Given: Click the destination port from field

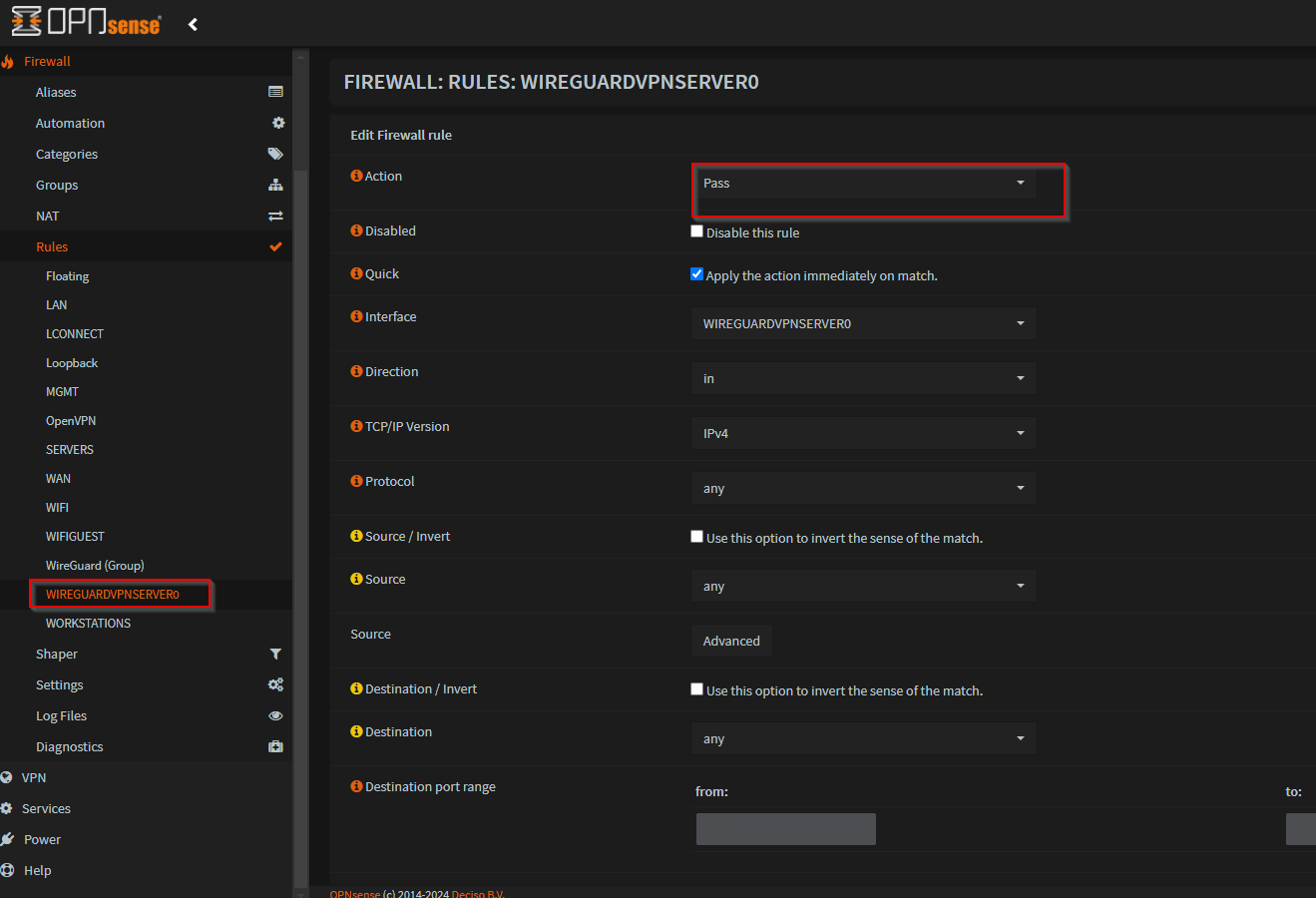Looking at the screenshot, I should point(785,829).
